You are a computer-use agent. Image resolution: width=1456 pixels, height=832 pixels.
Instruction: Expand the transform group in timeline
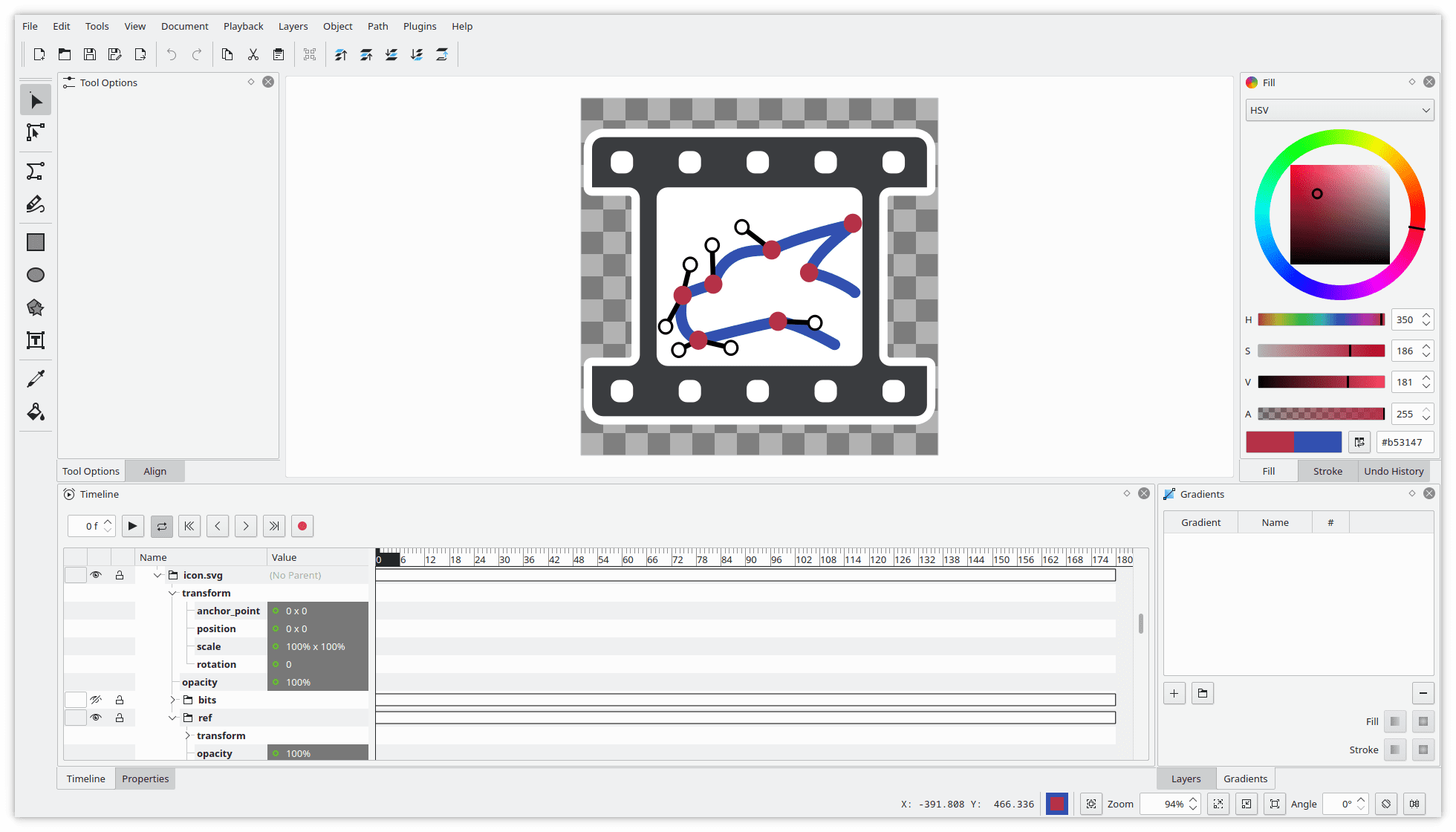pyautogui.click(x=188, y=735)
